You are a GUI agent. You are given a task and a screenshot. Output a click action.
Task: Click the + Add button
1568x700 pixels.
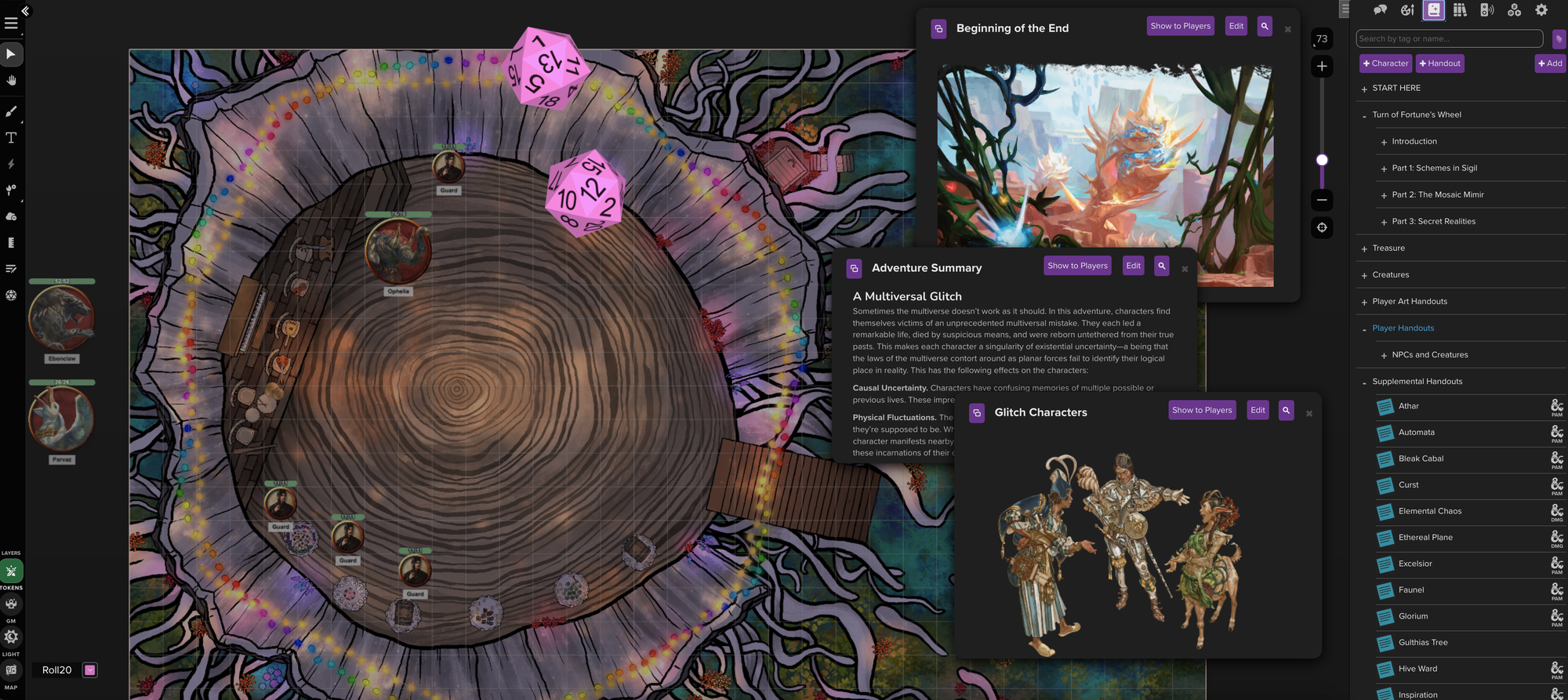click(1550, 63)
